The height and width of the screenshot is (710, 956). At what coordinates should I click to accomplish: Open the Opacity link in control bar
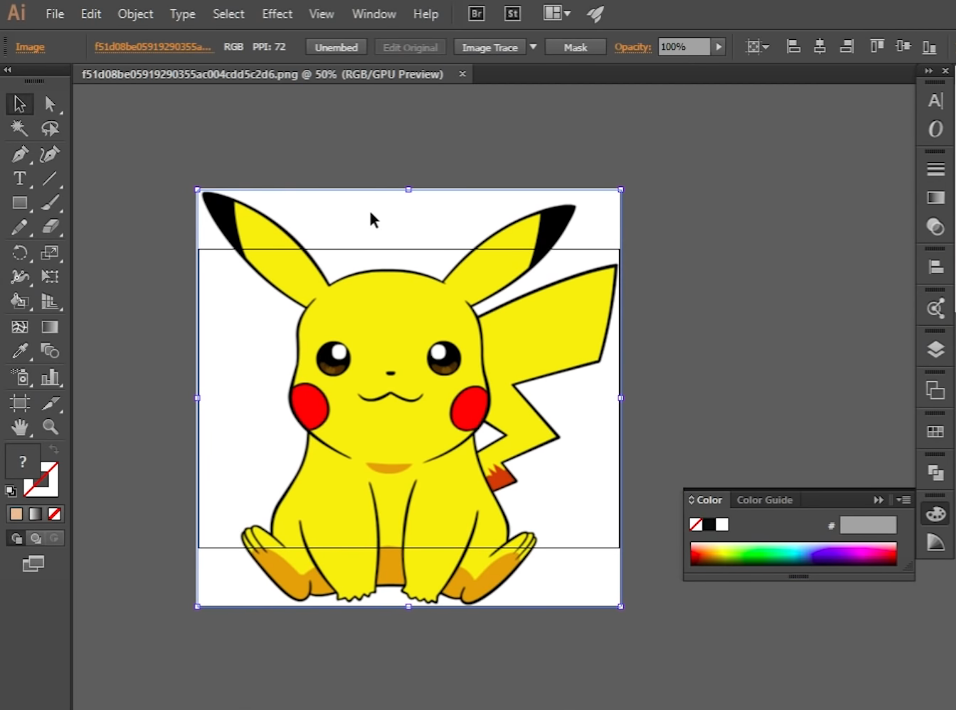[x=633, y=47]
